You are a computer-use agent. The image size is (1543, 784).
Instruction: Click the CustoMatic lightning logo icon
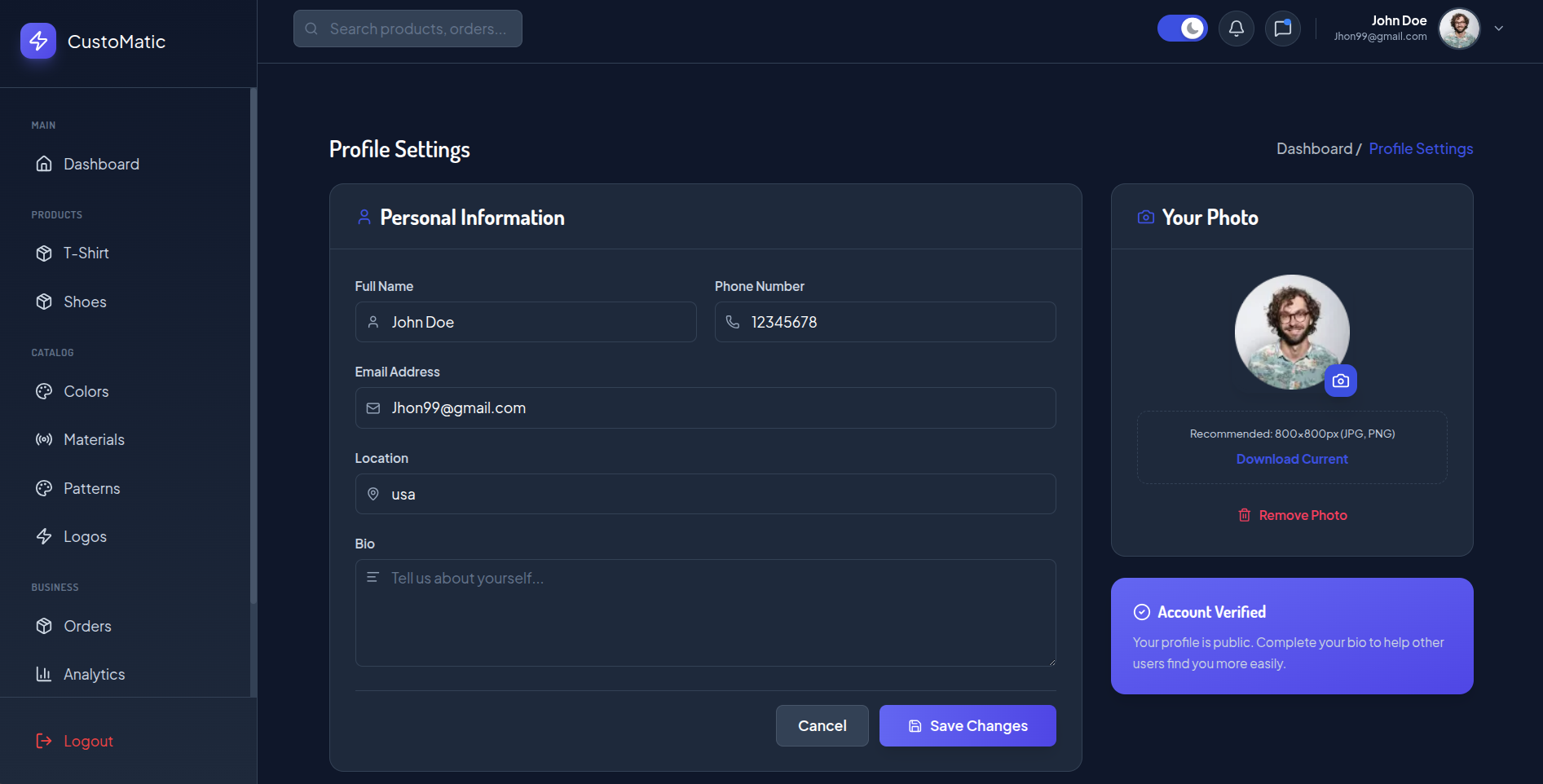38,41
